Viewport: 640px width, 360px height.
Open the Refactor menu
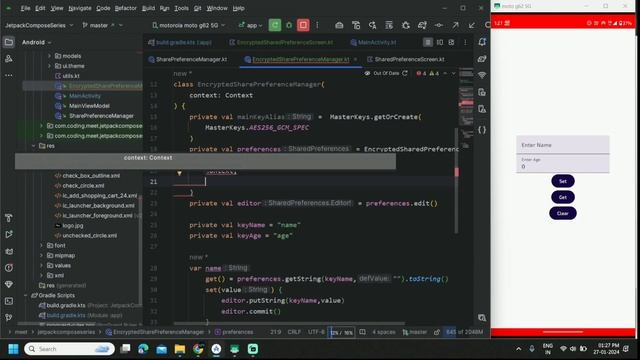tap(126, 8)
